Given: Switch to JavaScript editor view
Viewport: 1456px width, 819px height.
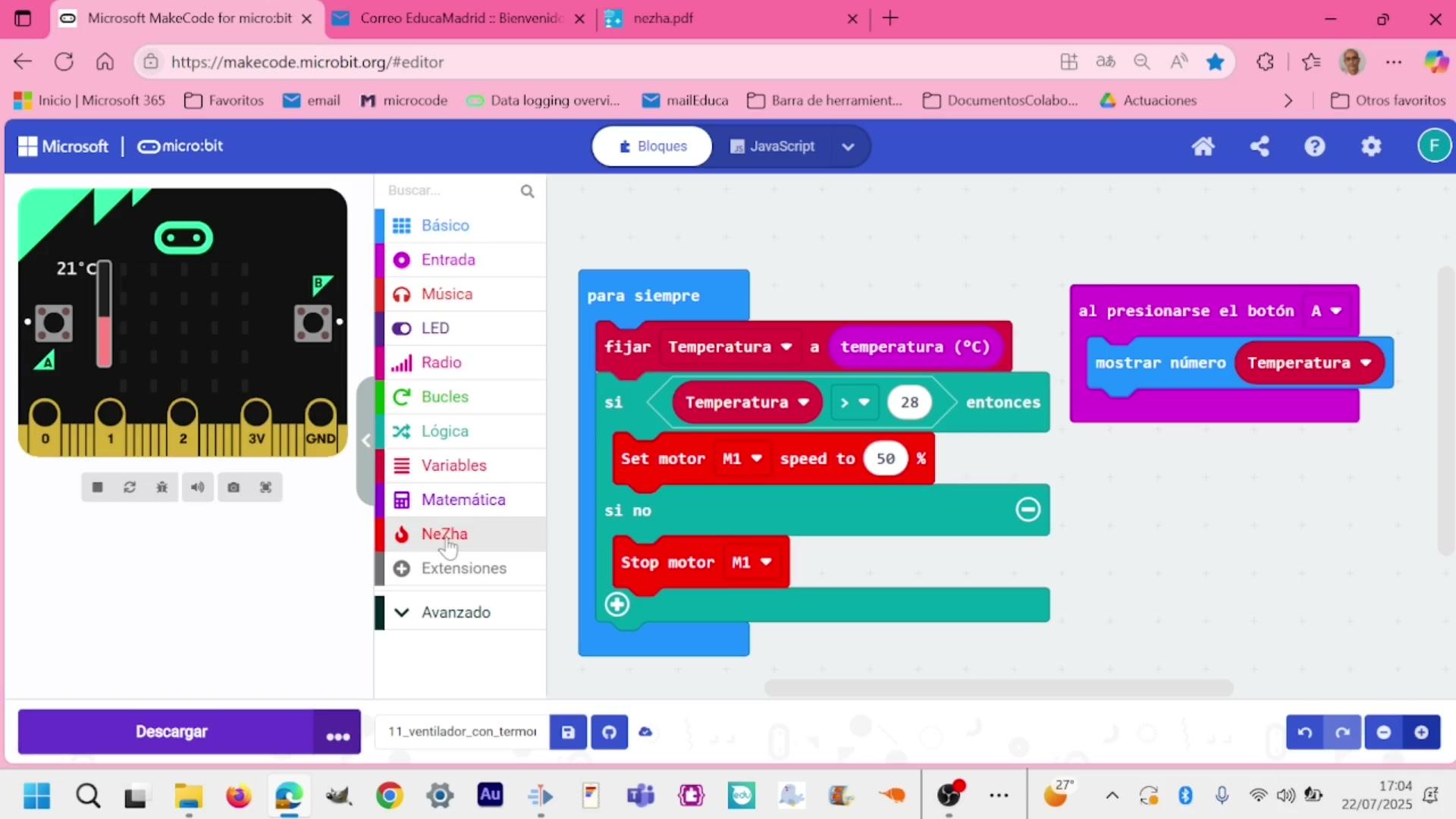Looking at the screenshot, I should (773, 146).
